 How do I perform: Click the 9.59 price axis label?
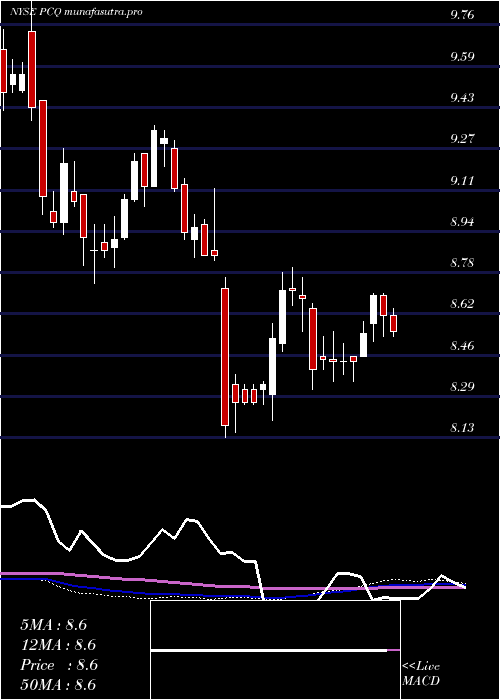coord(462,57)
